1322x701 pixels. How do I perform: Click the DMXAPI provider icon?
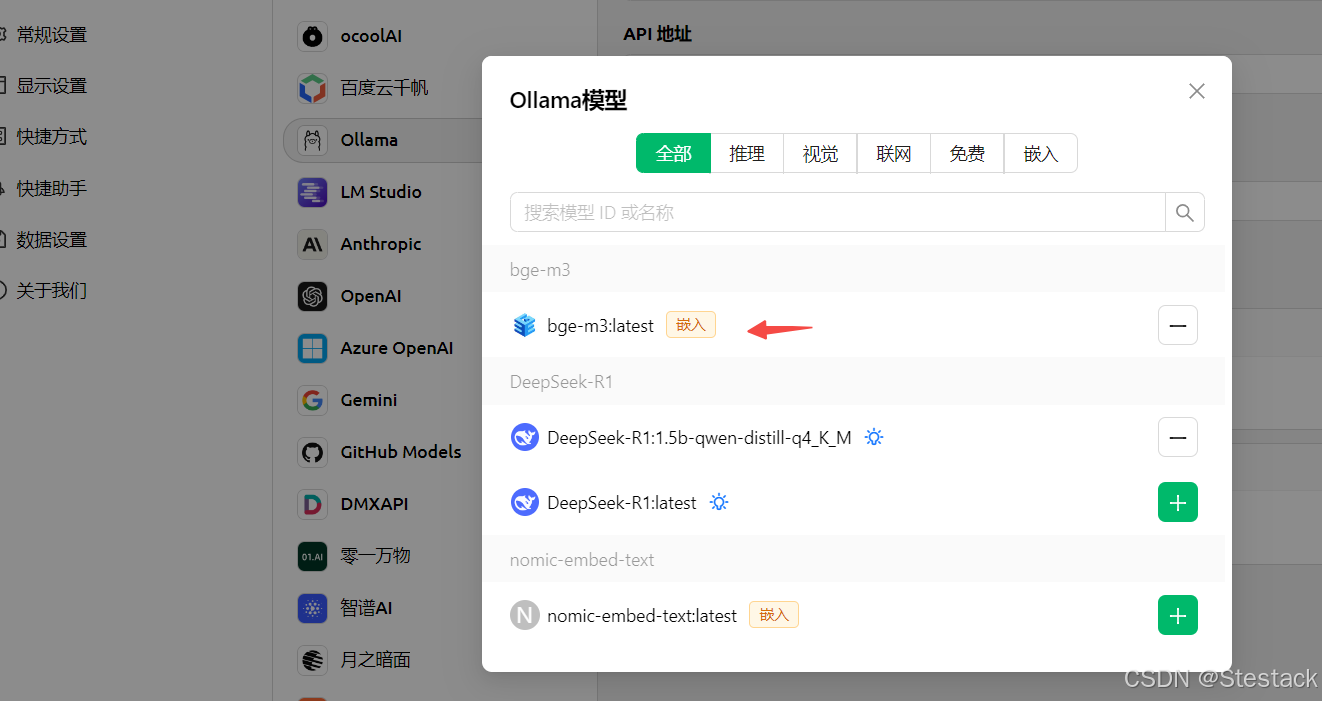coord(312,504)
